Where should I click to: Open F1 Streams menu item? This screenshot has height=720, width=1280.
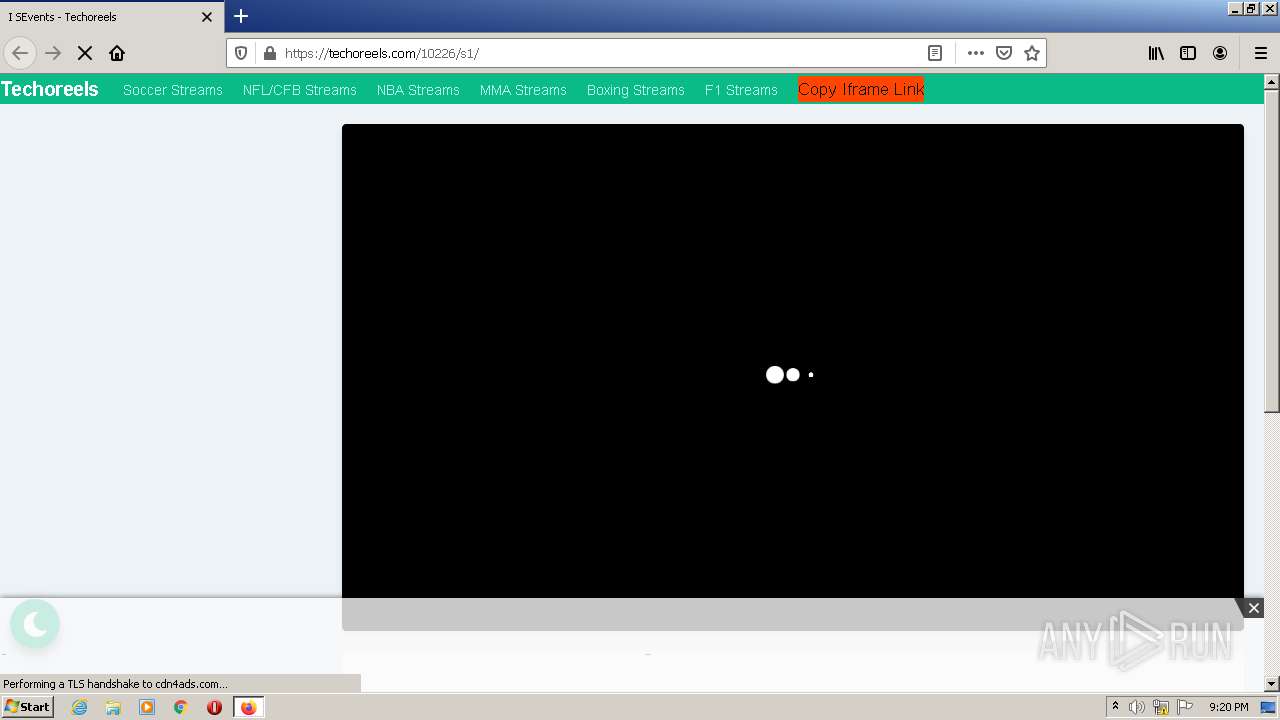[741, 90]
